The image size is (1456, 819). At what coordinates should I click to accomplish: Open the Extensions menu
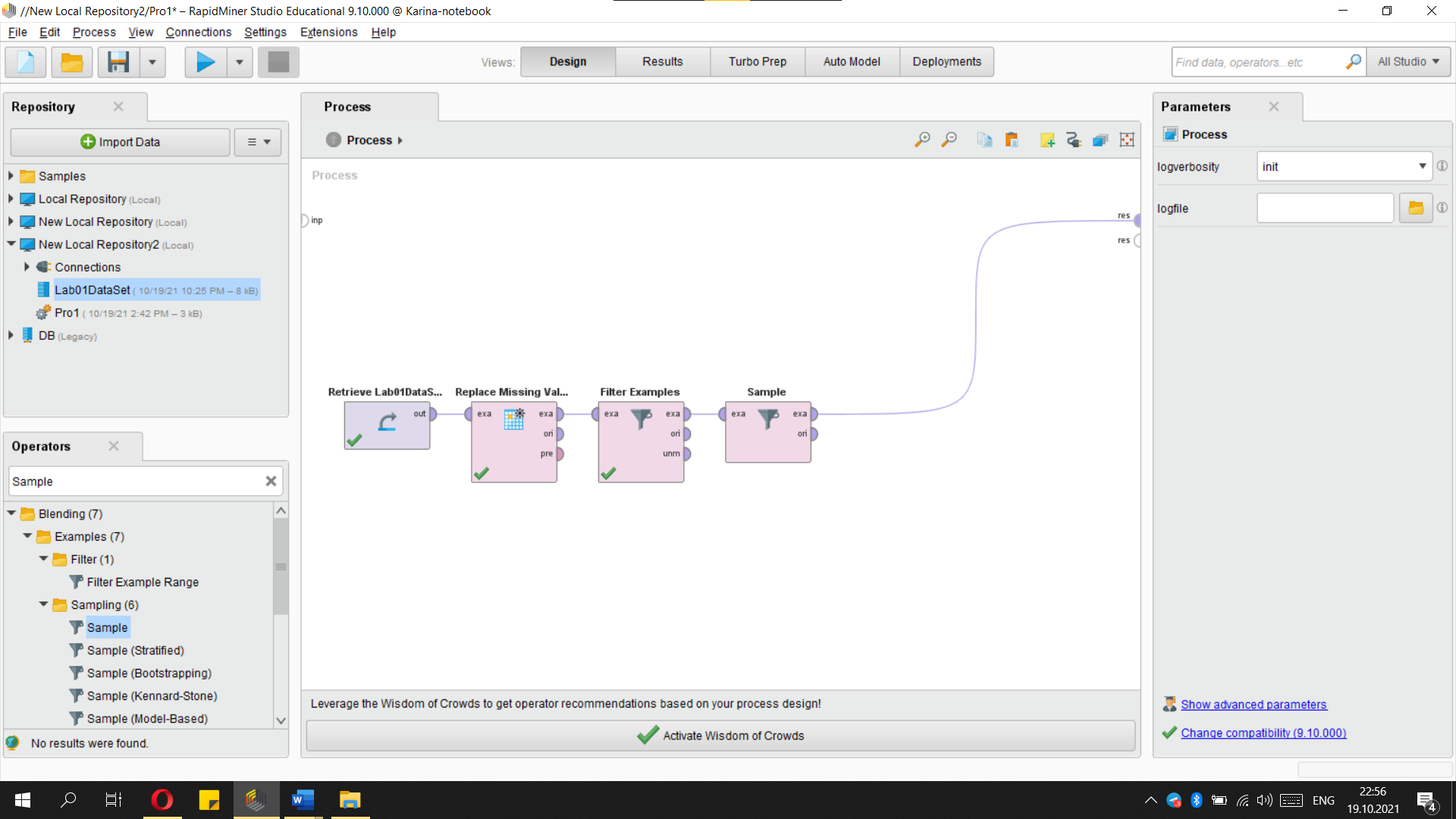click(x=328, y=32)
